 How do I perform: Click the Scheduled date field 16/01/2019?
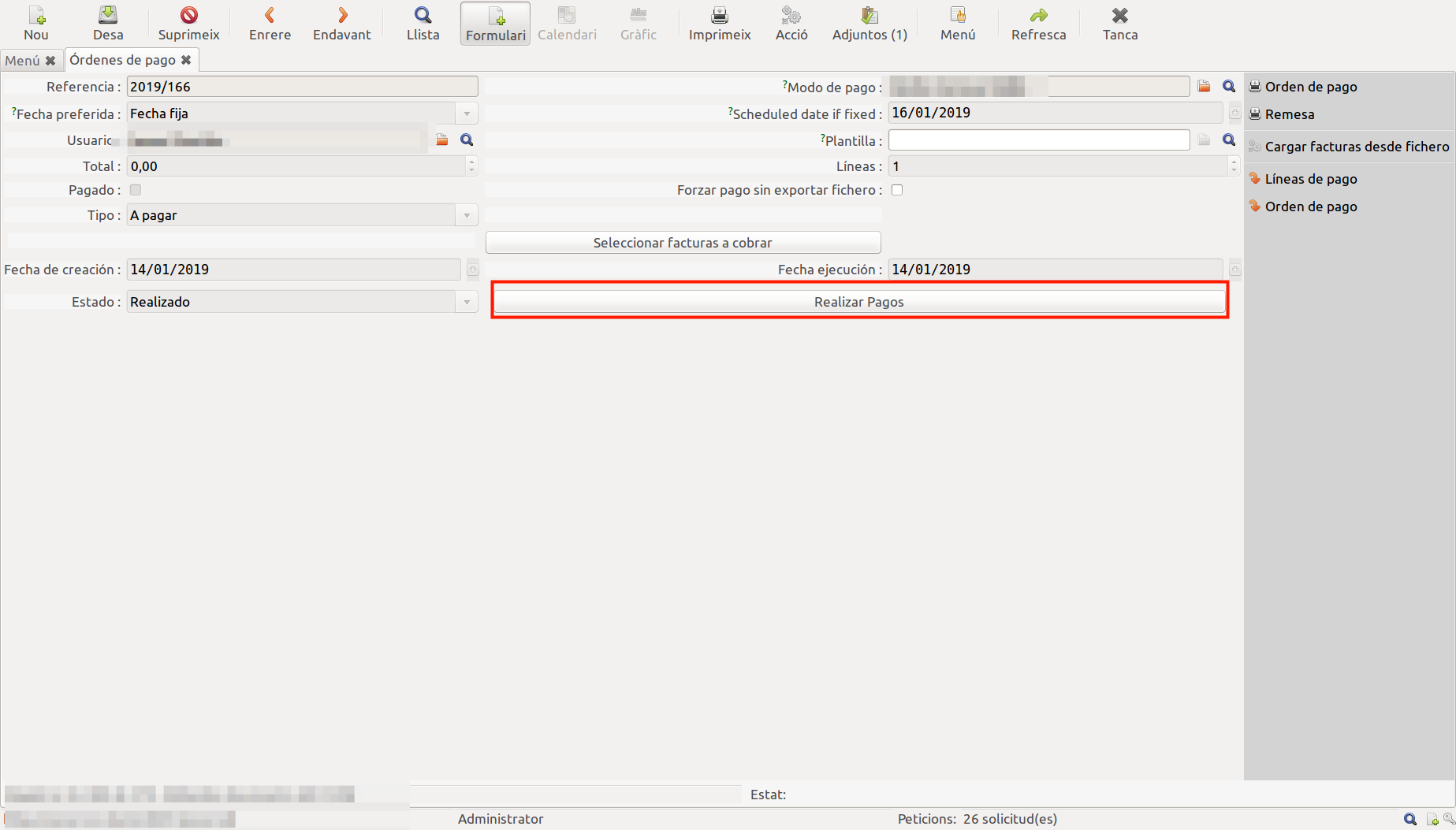pos(1056,113)
